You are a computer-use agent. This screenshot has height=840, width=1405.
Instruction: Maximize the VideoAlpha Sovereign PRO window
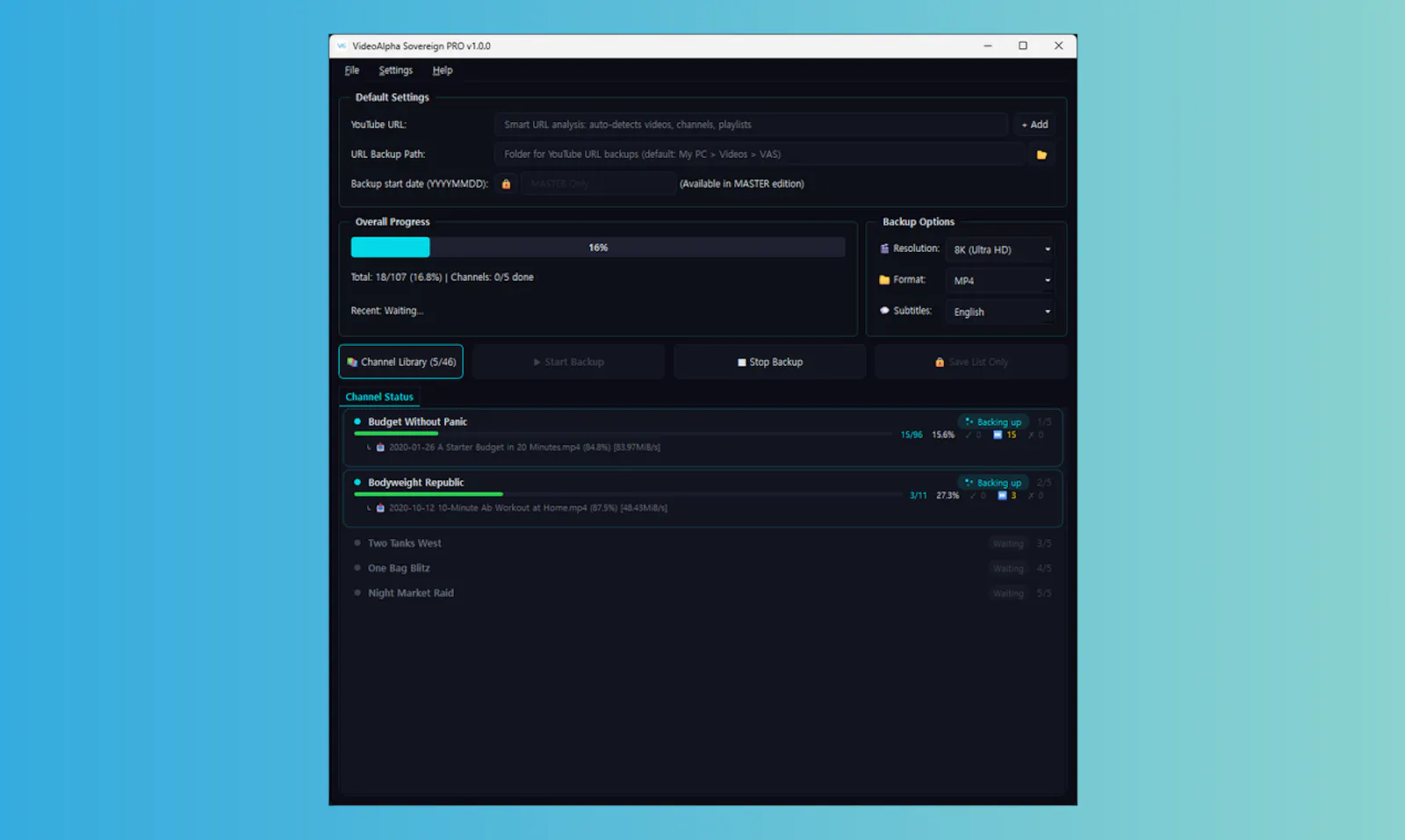coord(1023,46)
